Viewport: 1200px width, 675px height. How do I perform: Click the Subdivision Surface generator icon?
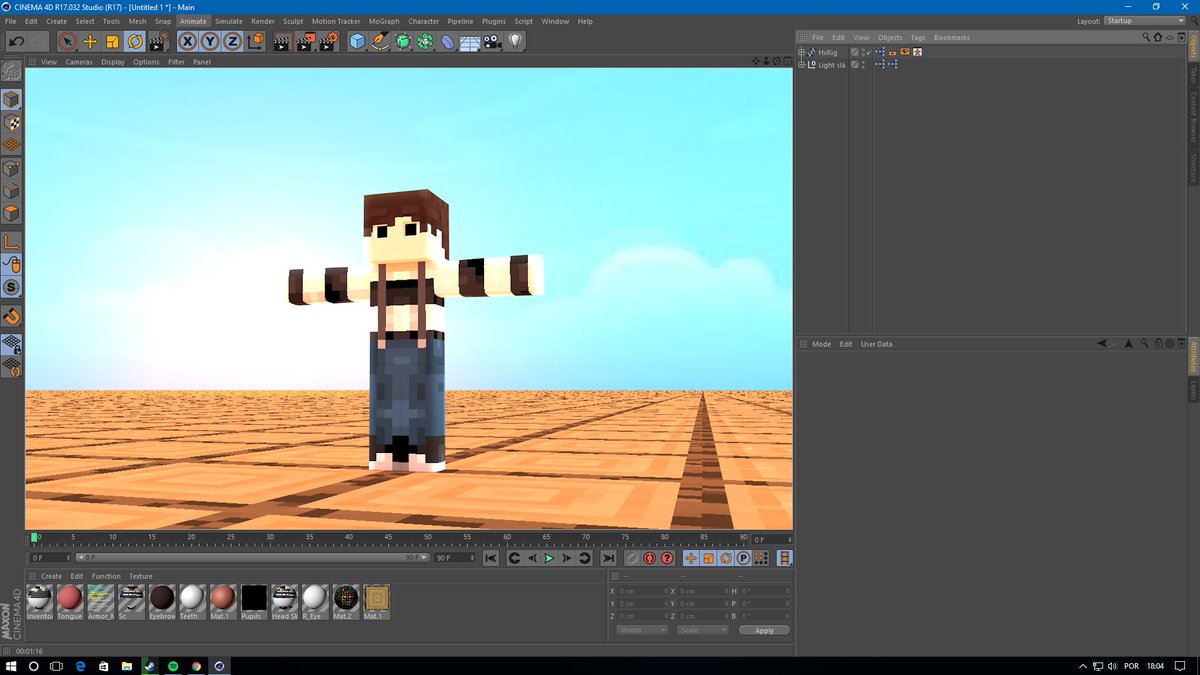pyautogui.click(x=403, y=41)
